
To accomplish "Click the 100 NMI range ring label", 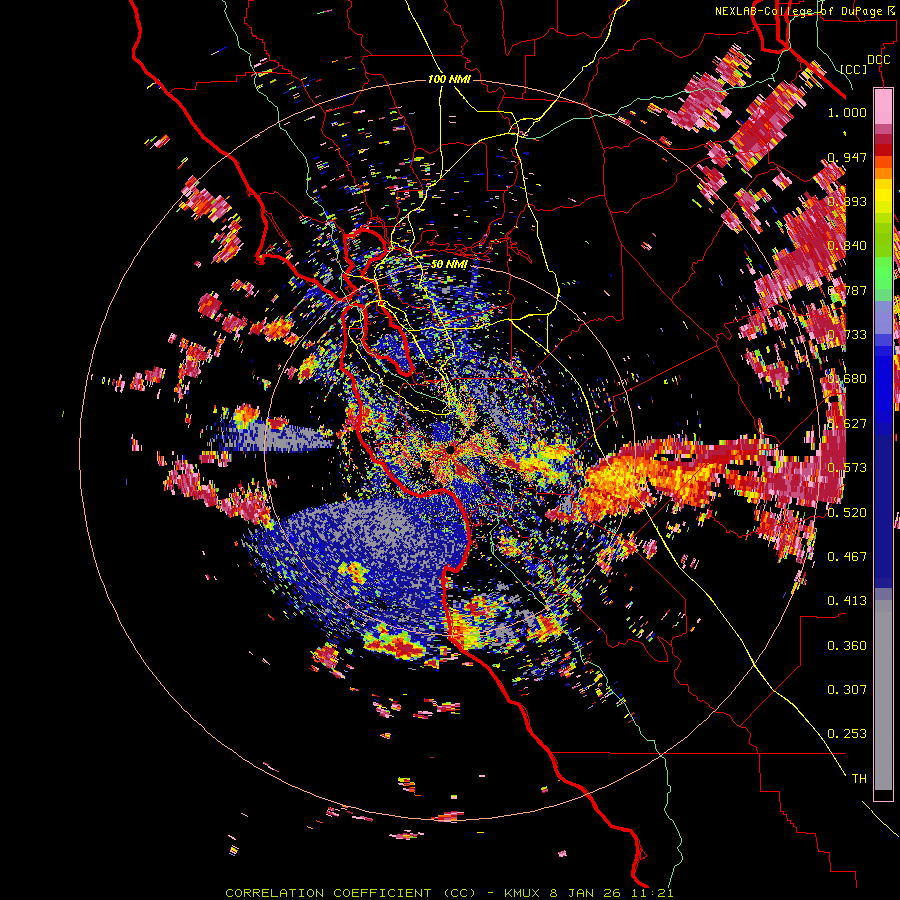I will coord(449,79).
